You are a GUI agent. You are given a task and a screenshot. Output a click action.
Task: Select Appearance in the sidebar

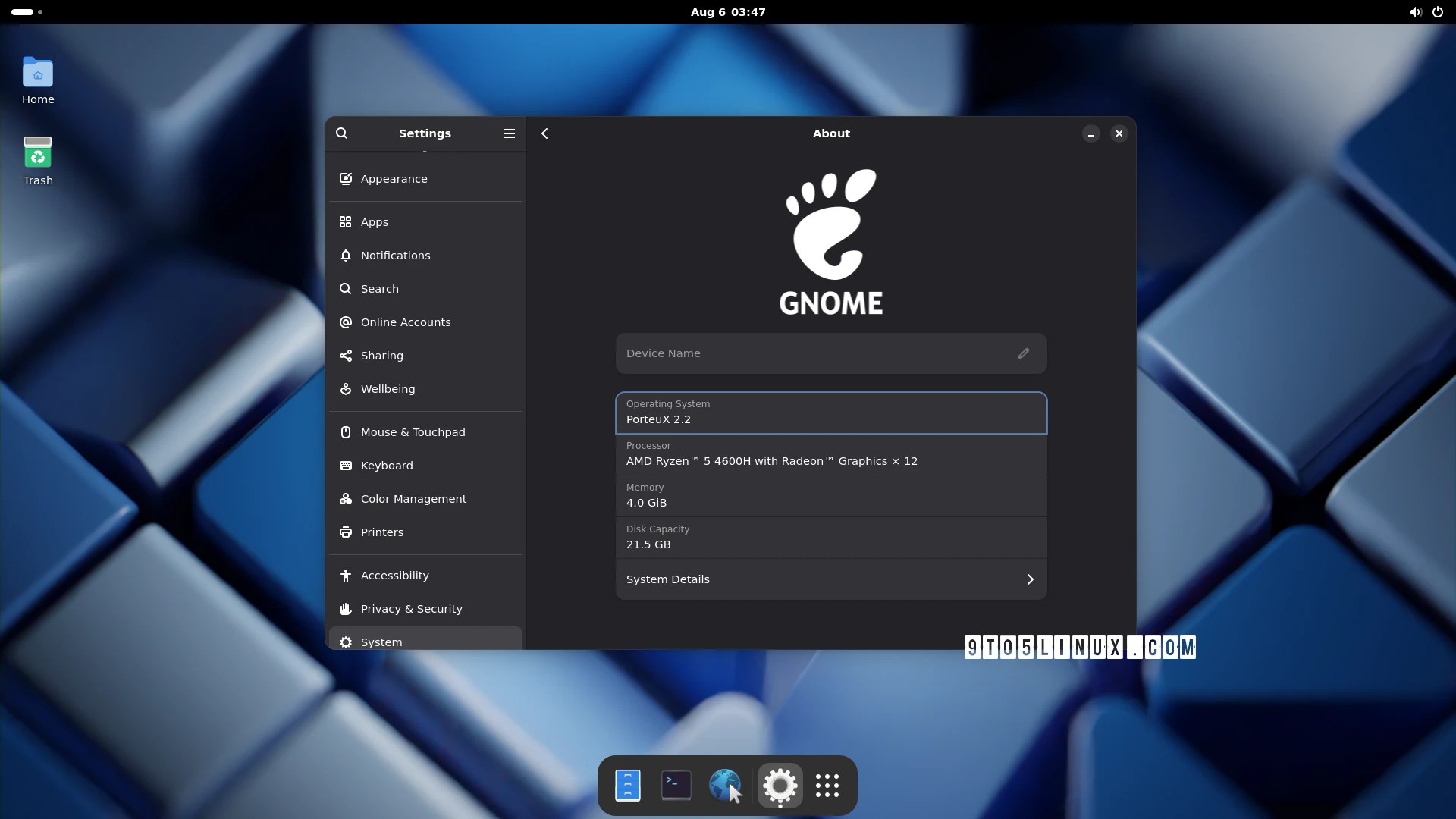tap(394, 179)
